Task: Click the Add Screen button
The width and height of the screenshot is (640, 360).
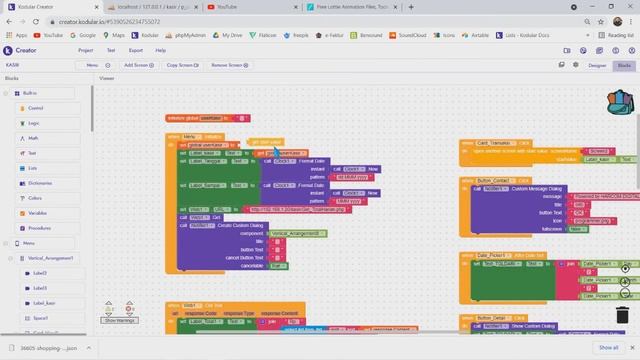Action: [x=139, y=65]
